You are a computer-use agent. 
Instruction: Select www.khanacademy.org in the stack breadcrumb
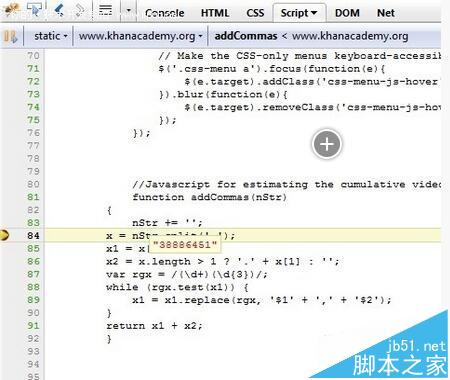click(350, 36)
